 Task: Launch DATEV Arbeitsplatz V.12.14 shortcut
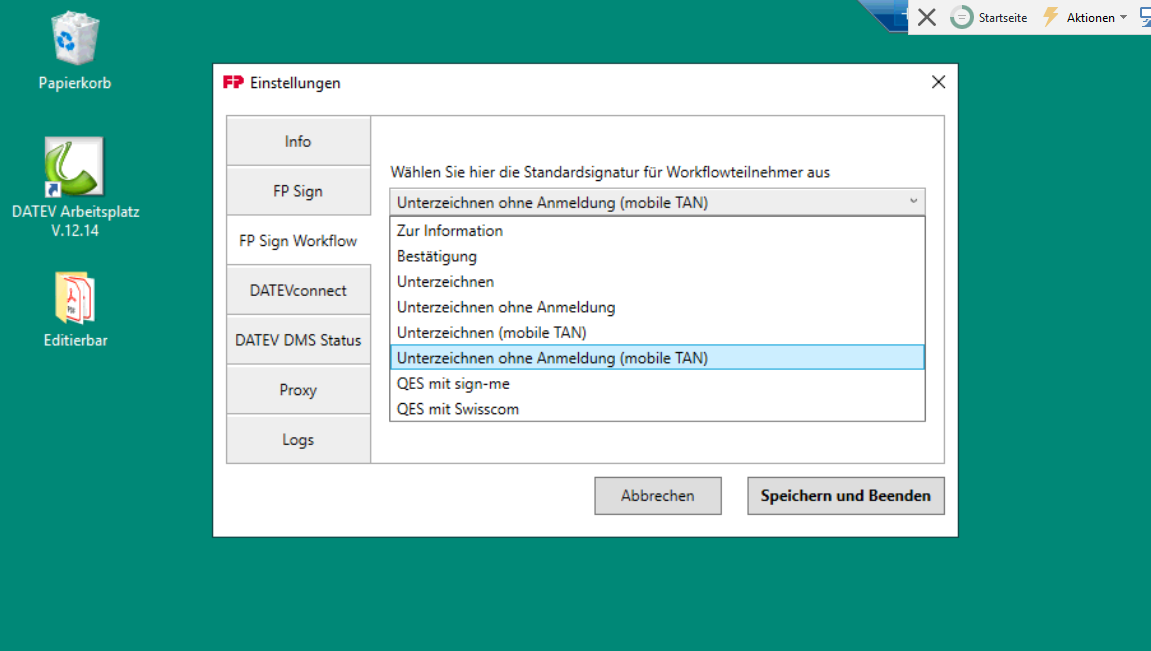click(74, 165)
